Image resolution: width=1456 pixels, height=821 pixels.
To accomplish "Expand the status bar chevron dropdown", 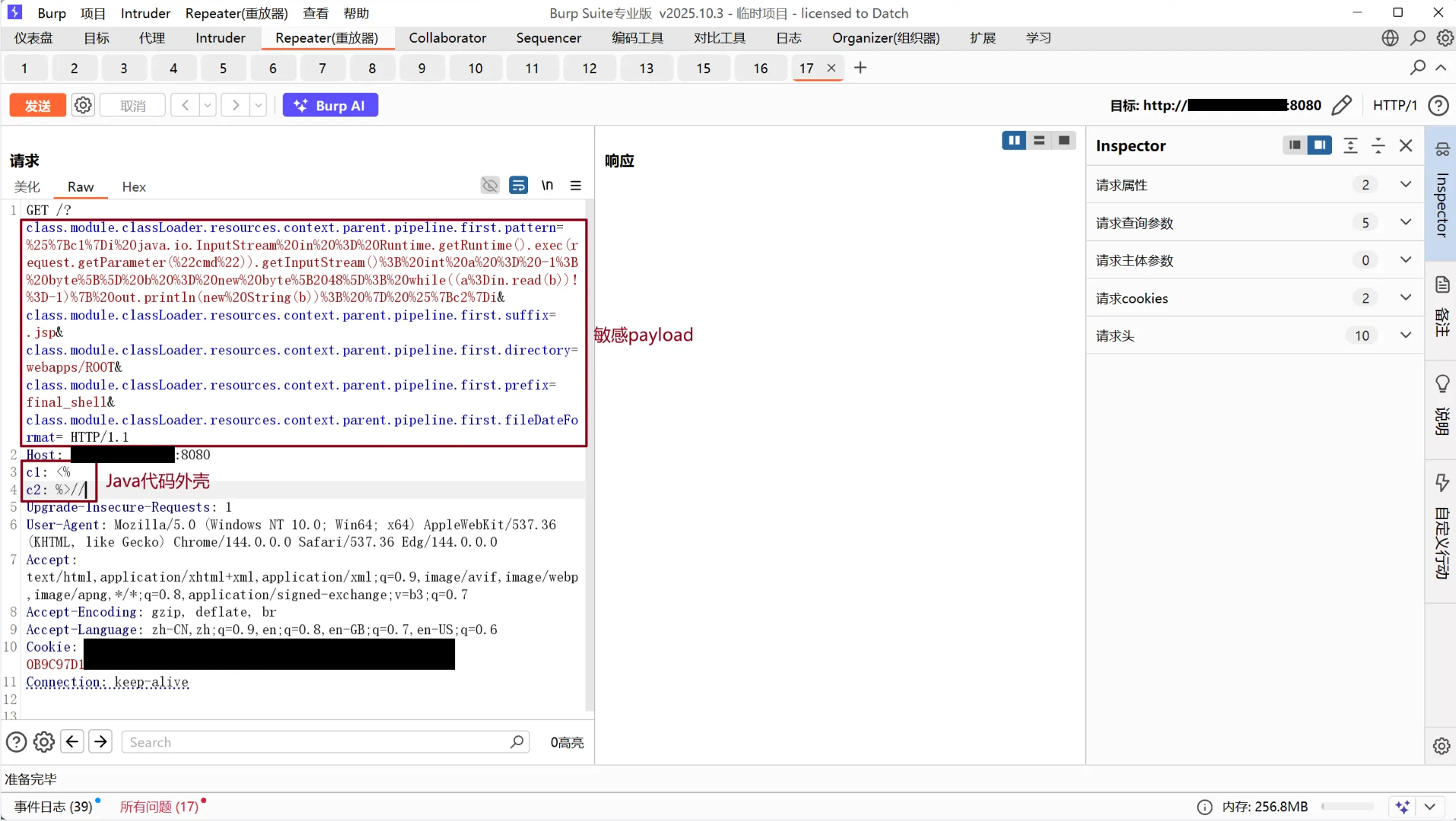I will [1430, 807].
